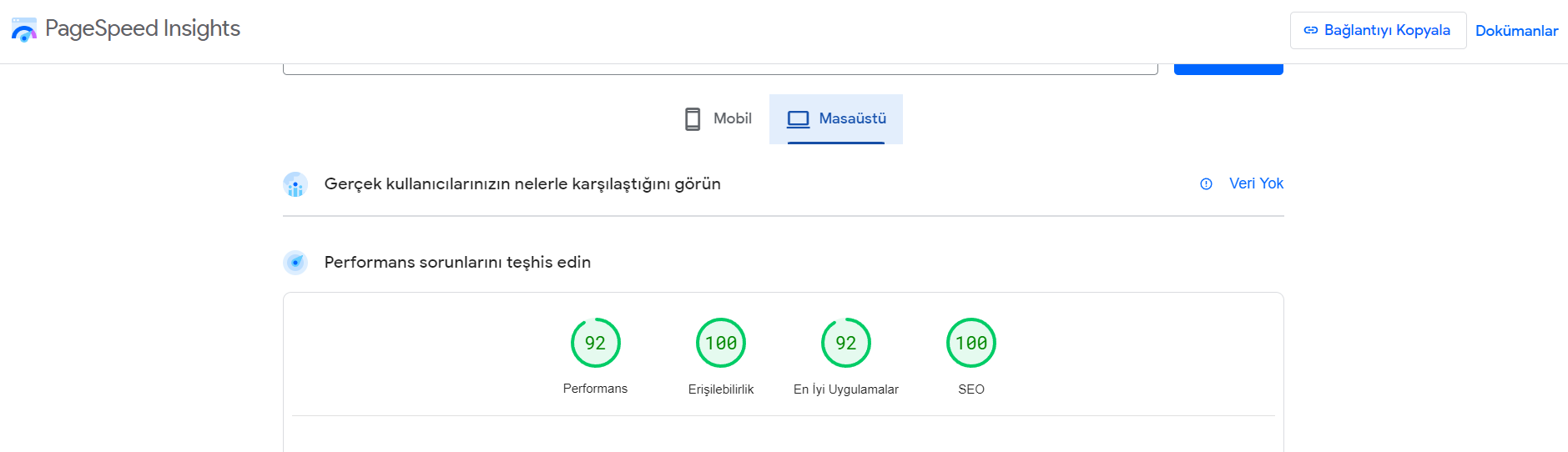Select the Performans 92 score gauge
Viewport: 1568px width, 452px height.
(x=595, y=343)
